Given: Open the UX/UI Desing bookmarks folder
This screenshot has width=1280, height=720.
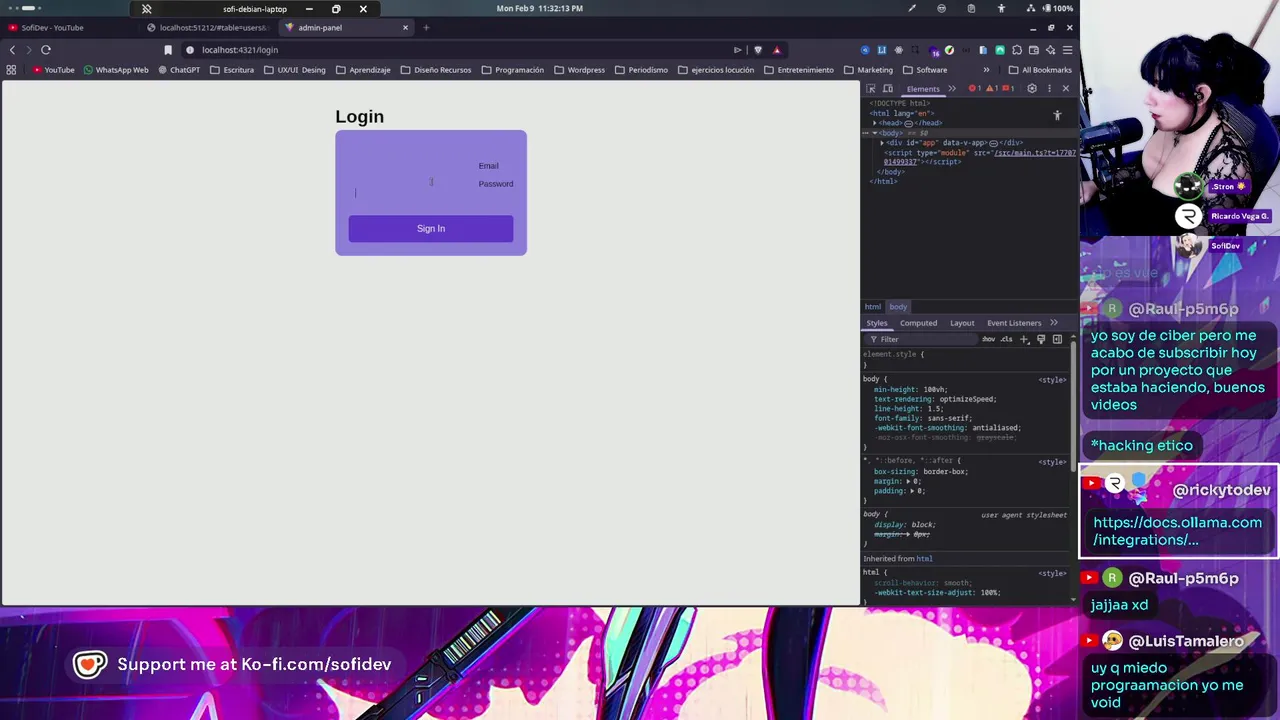Looking at the screenshot, I should [294, 70].
